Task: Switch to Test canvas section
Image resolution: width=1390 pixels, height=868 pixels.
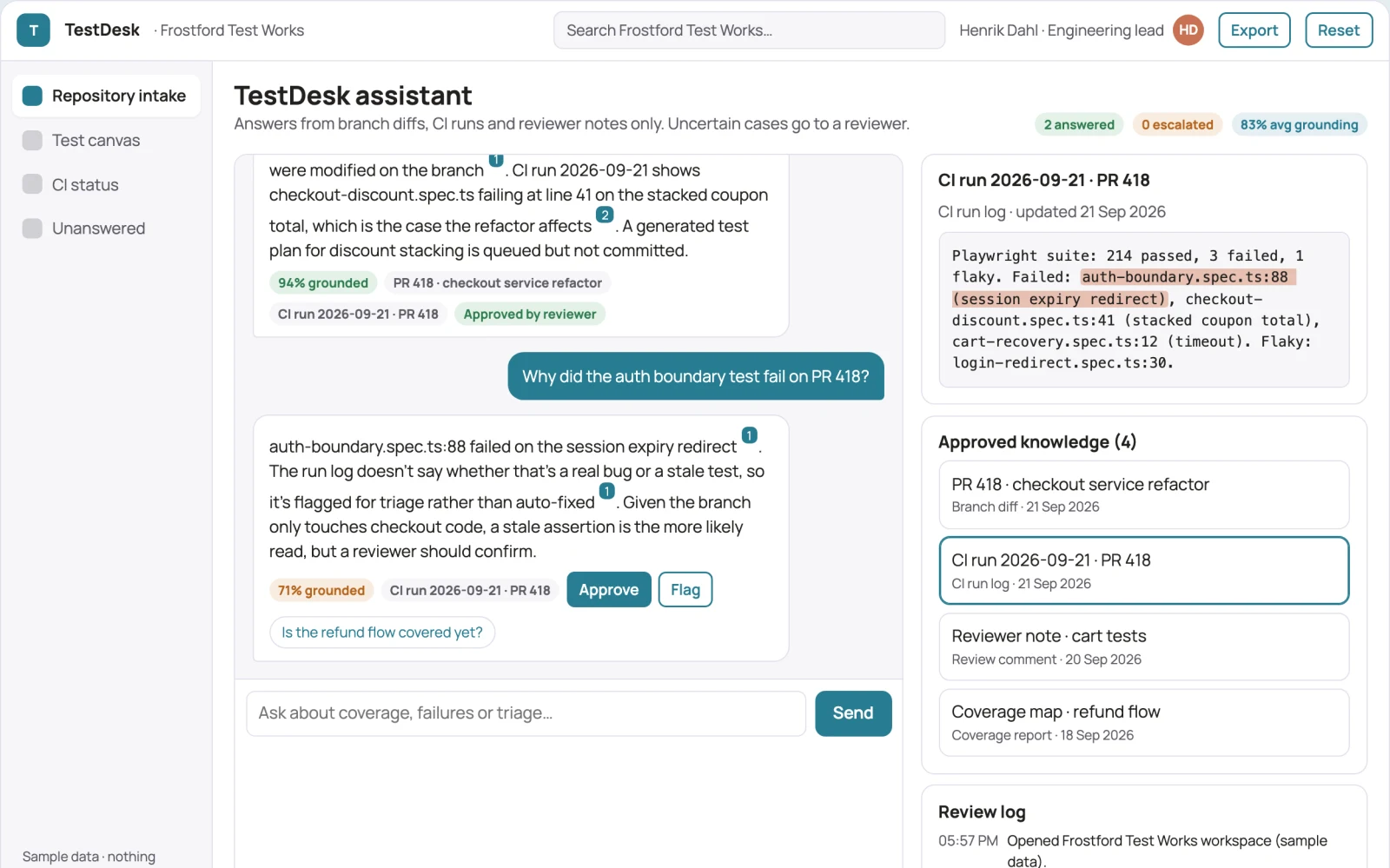Action: (x=106, y=140)
